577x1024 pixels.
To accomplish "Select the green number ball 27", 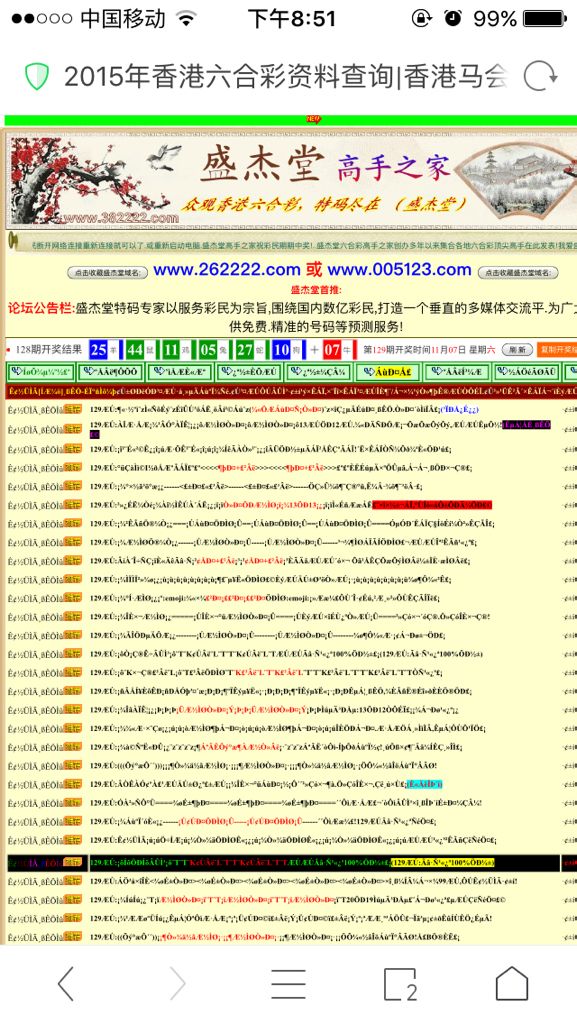I will (x=244, y=350).
